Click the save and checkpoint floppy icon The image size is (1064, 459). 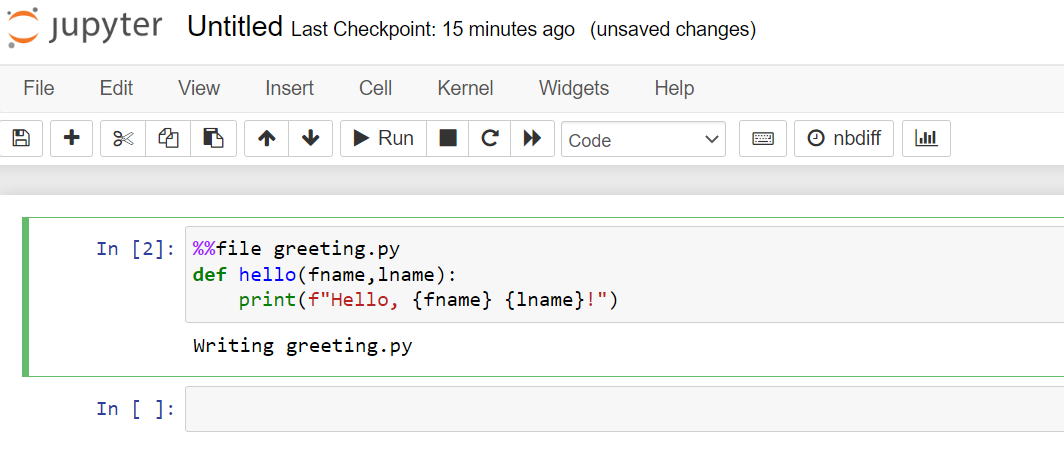[x=22, y=139]
